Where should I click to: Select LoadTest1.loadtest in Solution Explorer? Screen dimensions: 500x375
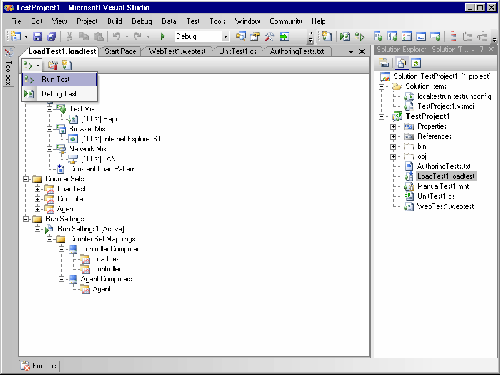coord(446,176)
